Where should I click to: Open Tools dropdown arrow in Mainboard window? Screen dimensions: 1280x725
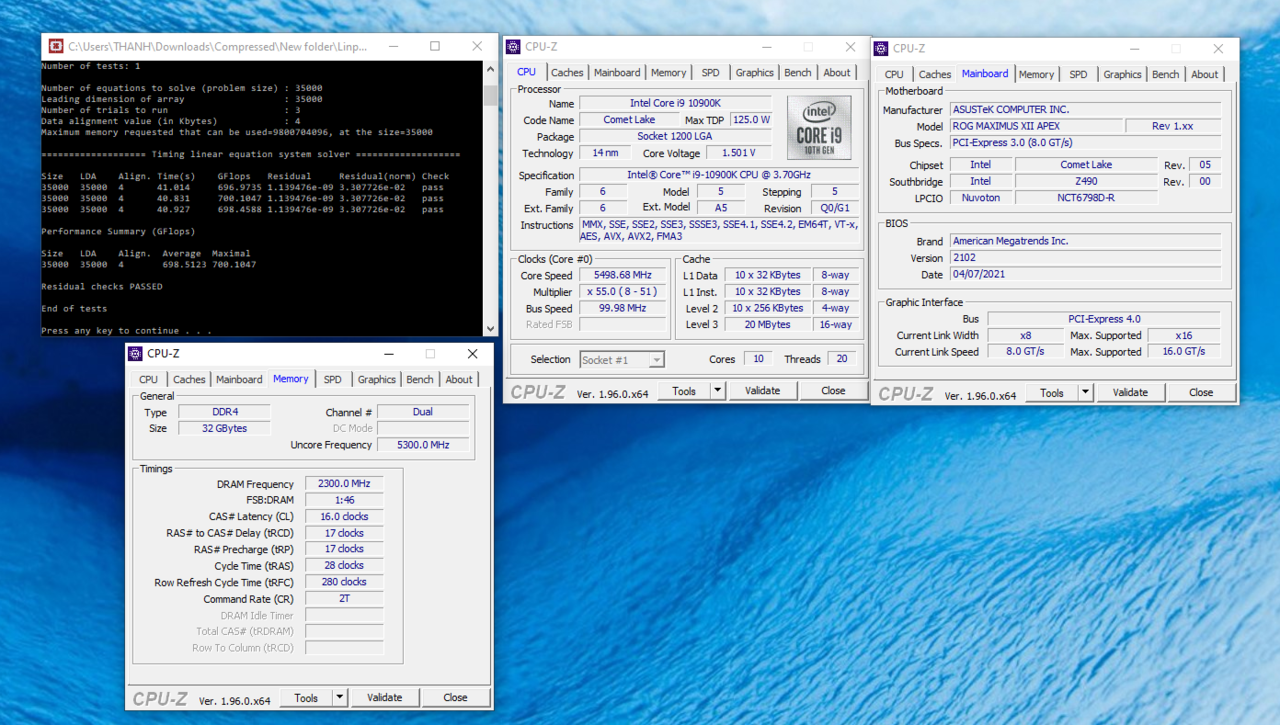point(1085,393)
